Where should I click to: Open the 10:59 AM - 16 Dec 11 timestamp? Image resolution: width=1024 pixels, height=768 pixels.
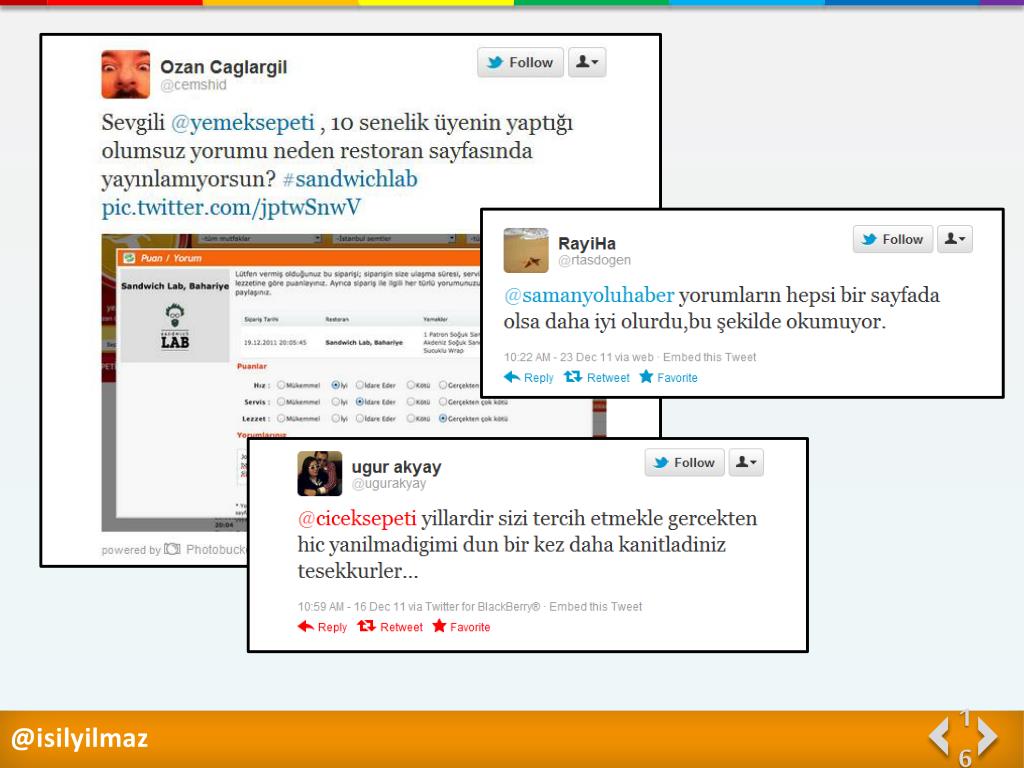tap(351, 607)
